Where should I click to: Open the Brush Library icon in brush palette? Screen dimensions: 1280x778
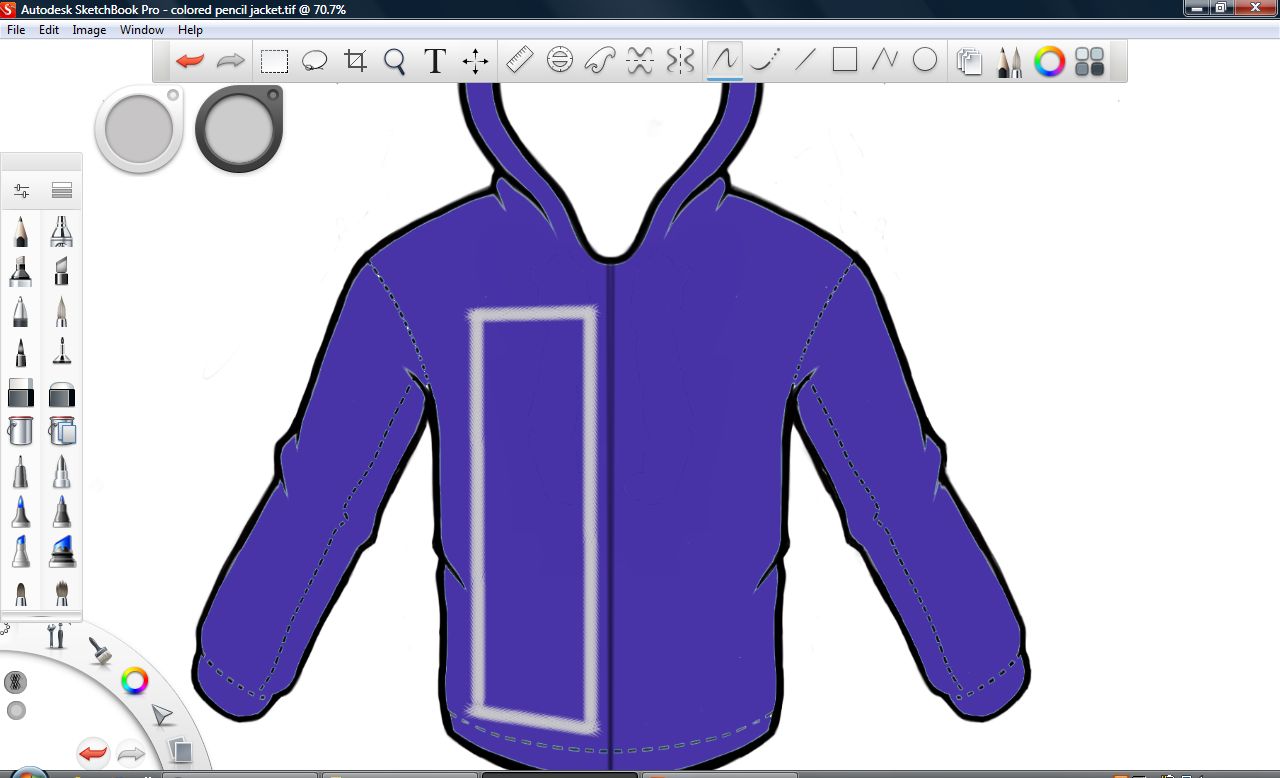62,190
